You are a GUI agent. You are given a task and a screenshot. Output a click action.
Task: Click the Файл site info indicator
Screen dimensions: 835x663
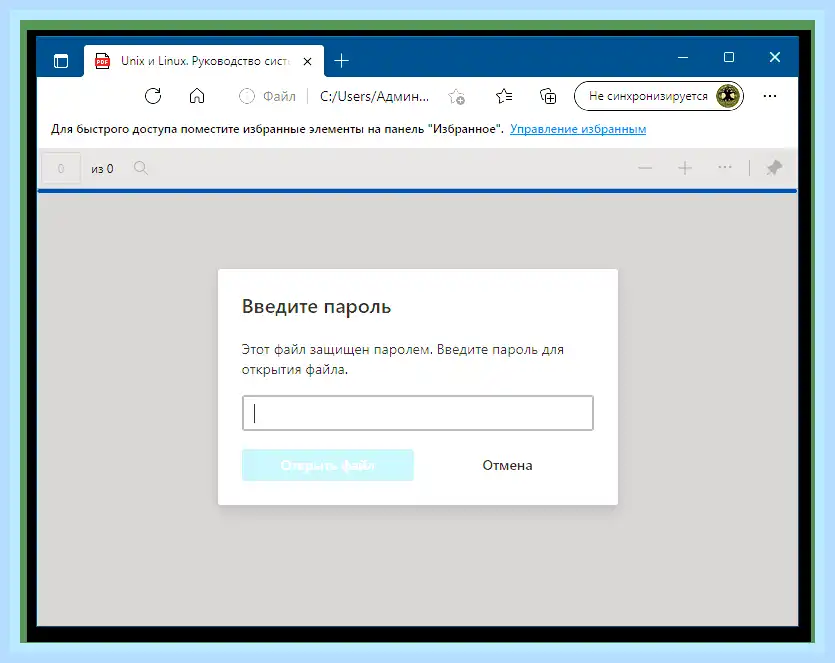tap(268, 96)
